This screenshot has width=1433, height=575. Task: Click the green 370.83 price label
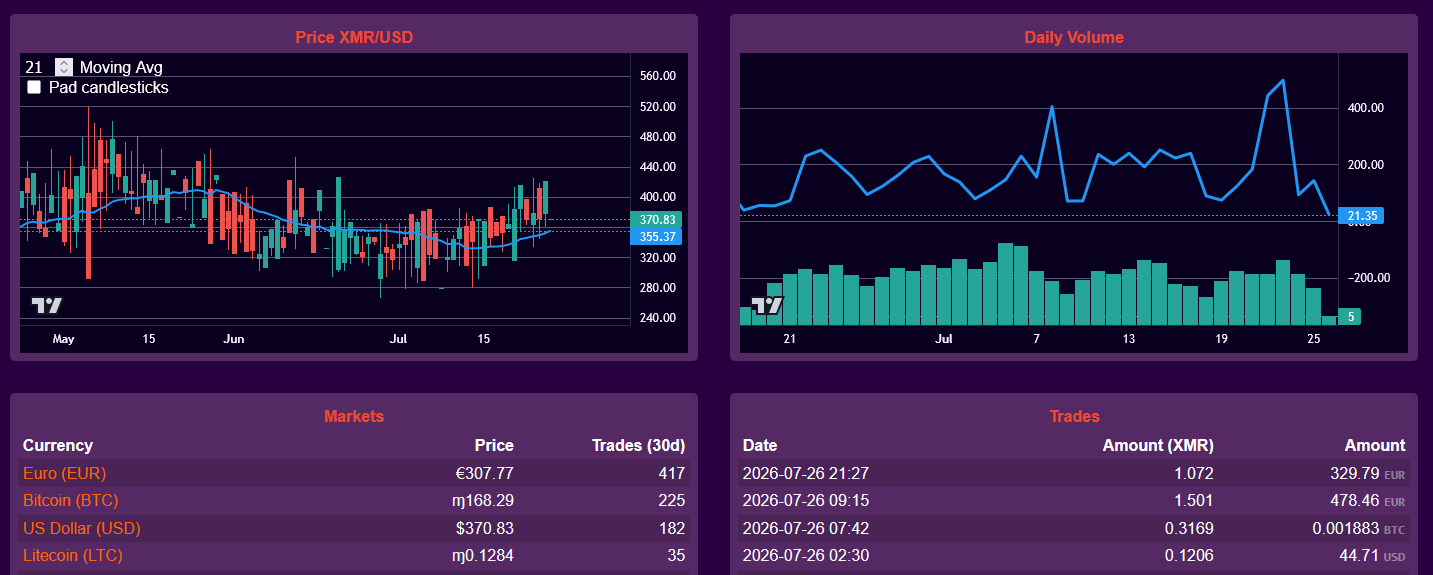656,219
